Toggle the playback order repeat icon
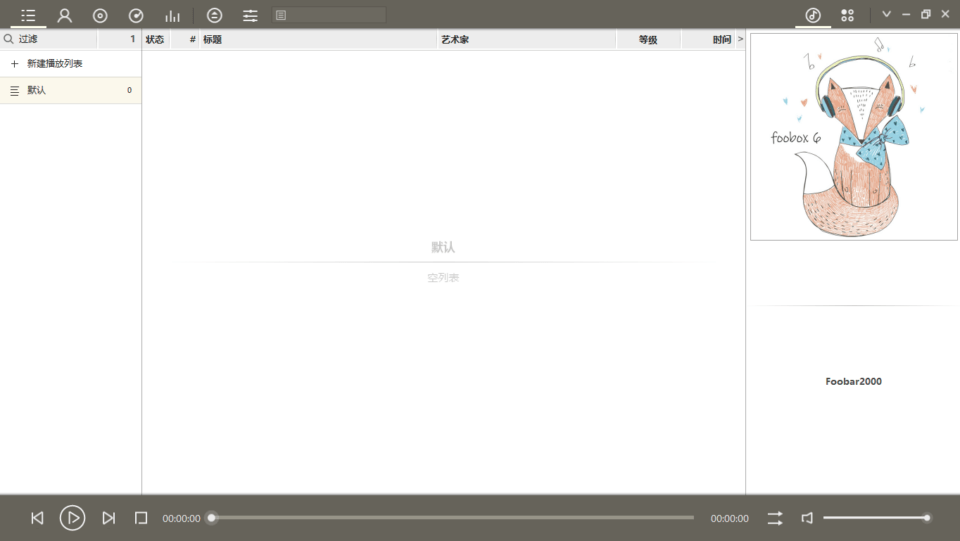This screenshot has height=541, width=960. [x=775, y=518]
